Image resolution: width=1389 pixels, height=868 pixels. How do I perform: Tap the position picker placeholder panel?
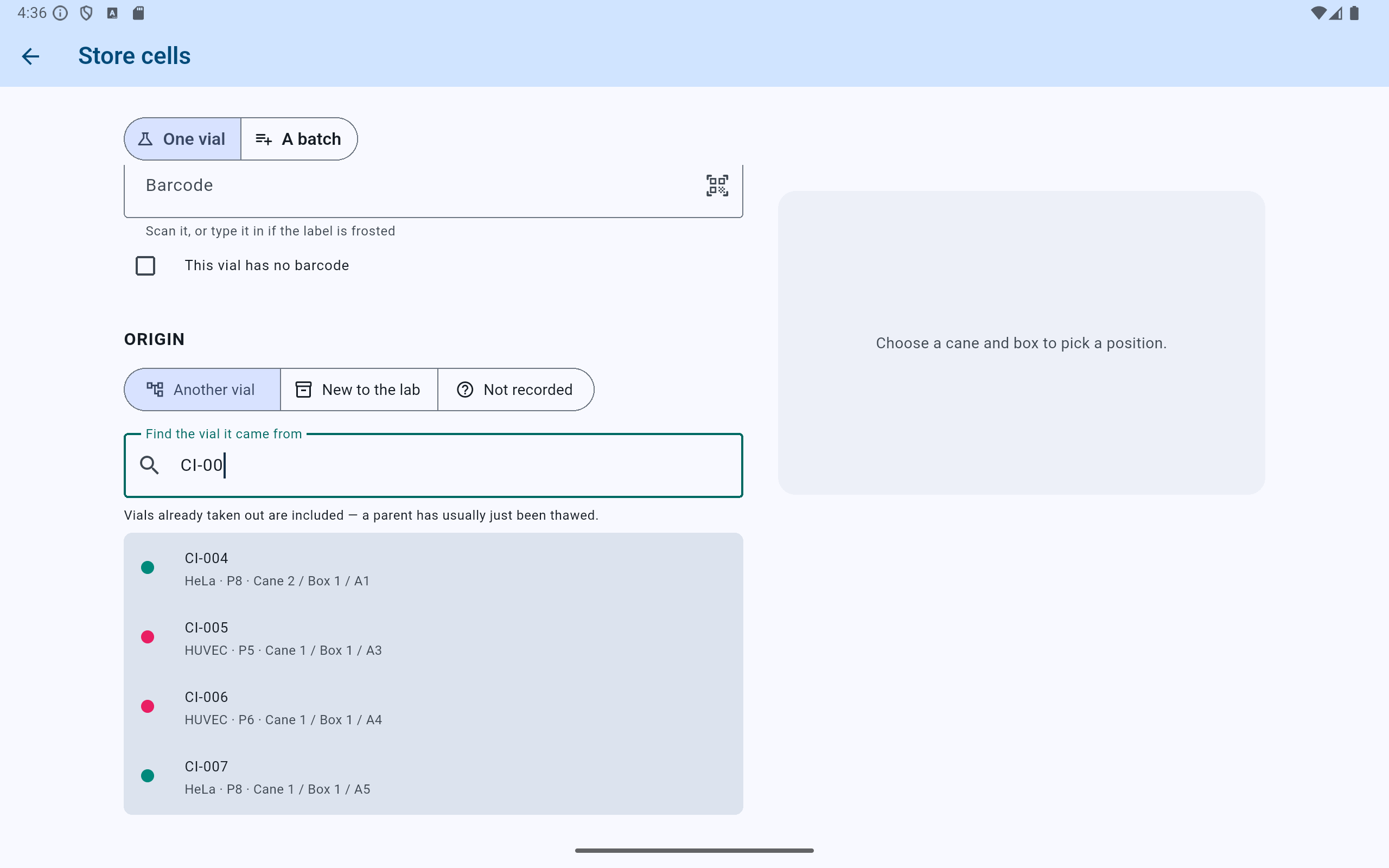point(1021,343)
